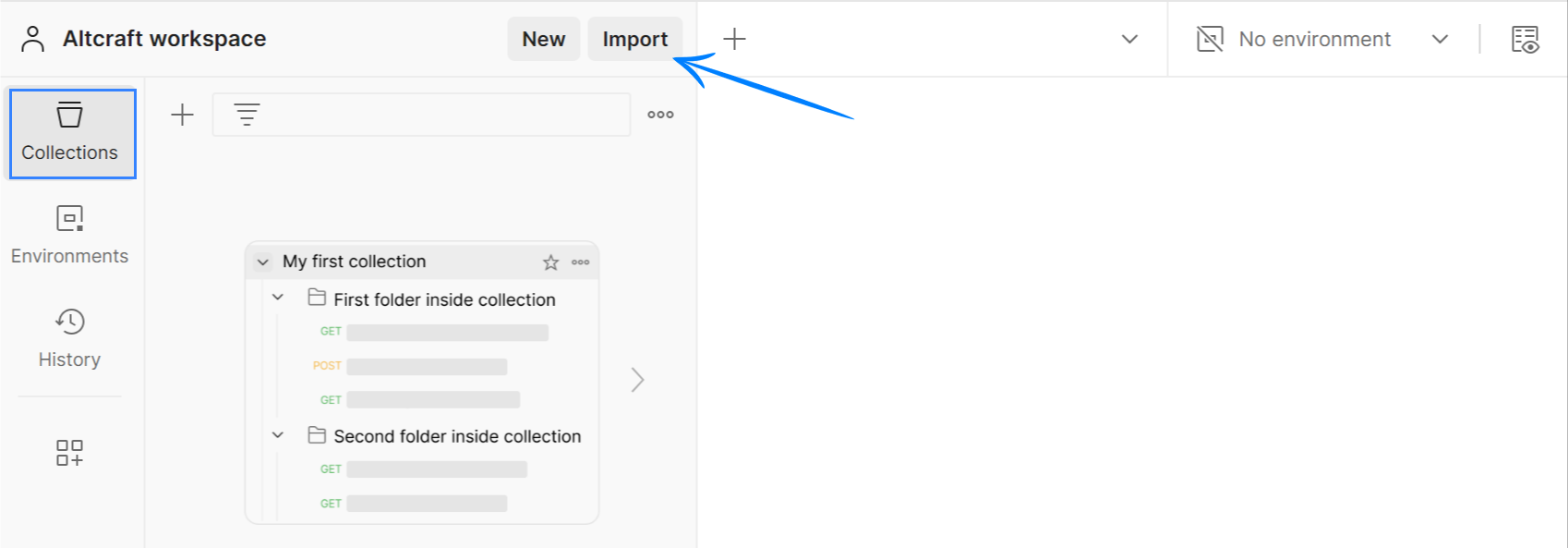Collapse First folder inside collection
The height and width of the screenshot is (548, 1568).
pos(278,298)
